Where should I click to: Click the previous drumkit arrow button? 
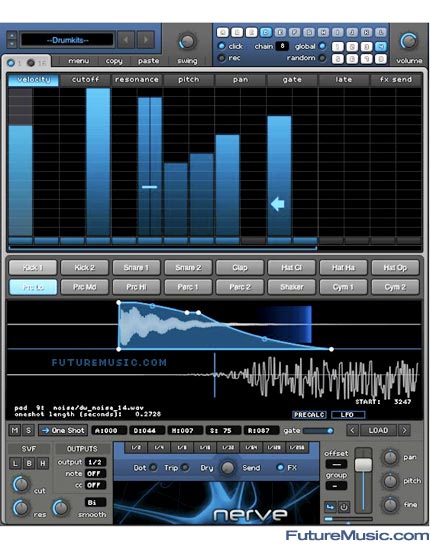[x=126, y=40]
